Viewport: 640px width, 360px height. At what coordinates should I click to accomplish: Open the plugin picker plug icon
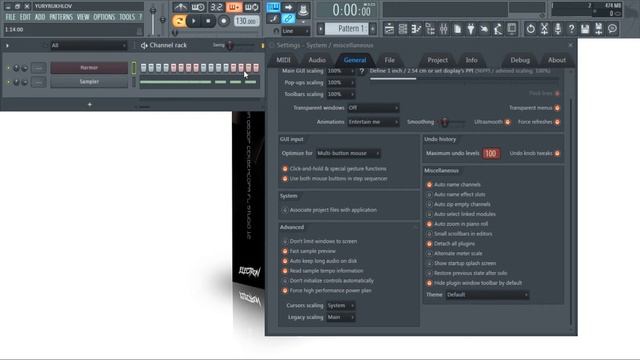(471, 29)
